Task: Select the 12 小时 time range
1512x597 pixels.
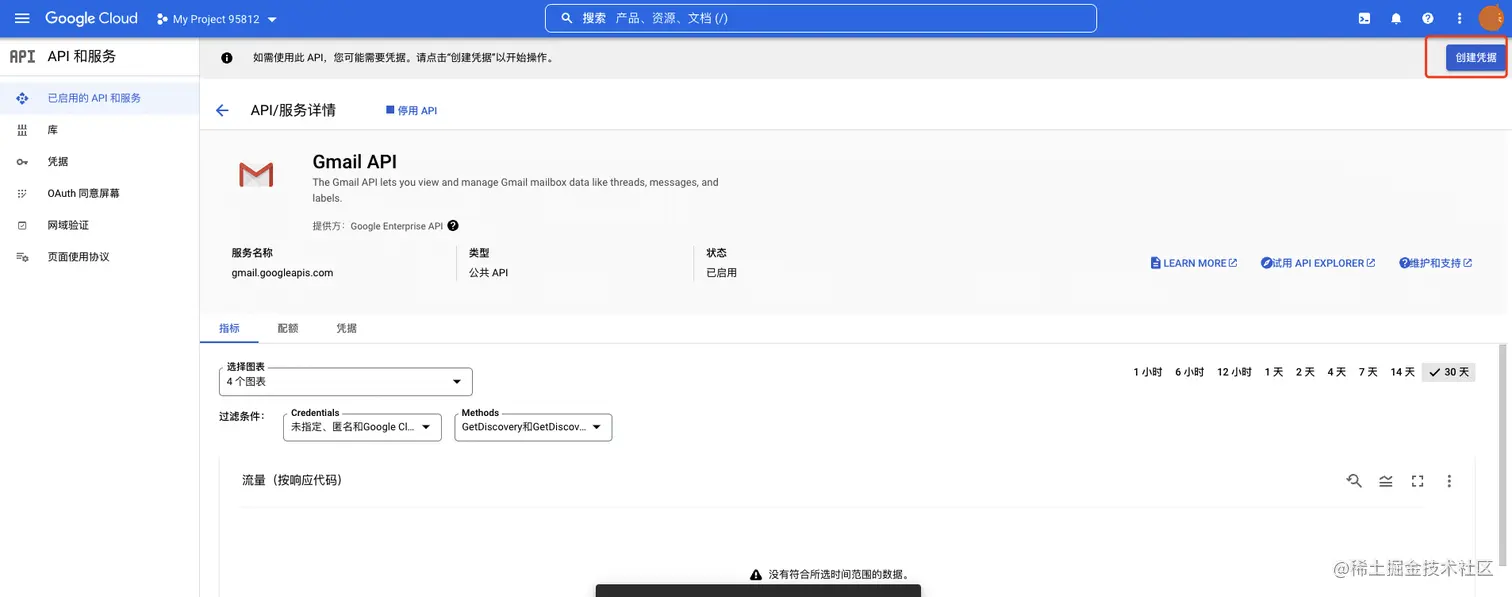Action: tap(1234, 372)
